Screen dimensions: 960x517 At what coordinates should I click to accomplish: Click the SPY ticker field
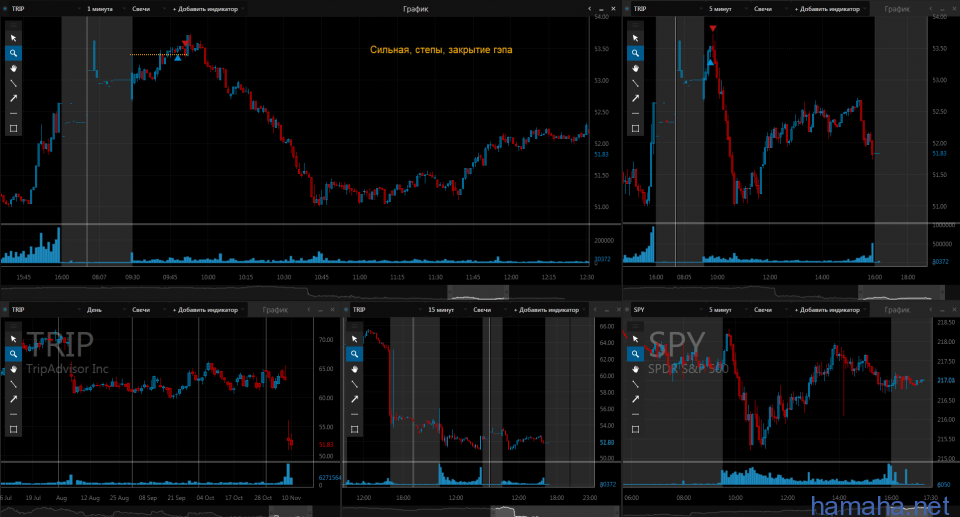667,310
